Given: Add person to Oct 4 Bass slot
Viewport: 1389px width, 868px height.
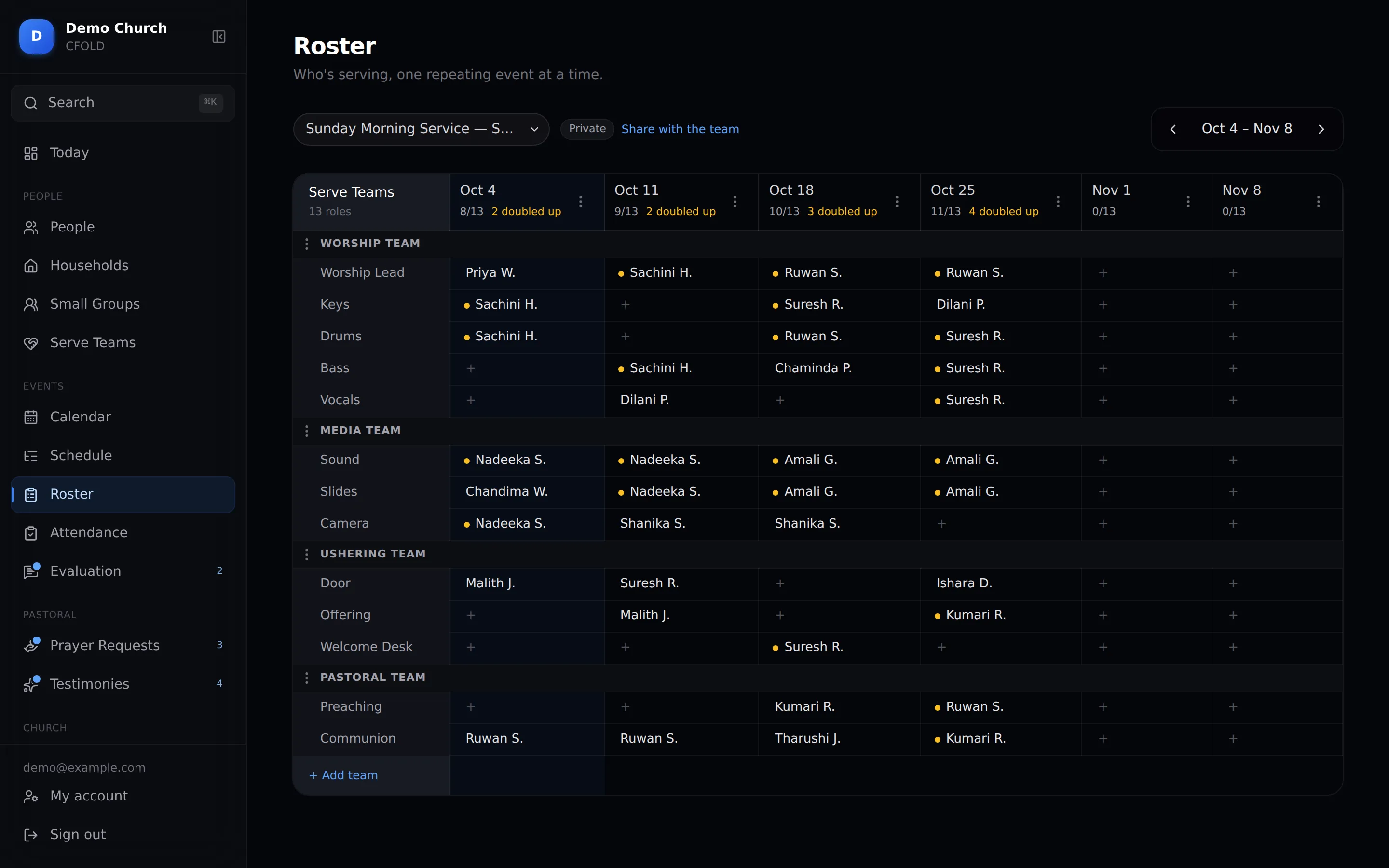Looking at the screenshot, I should (x=471, y=368).
